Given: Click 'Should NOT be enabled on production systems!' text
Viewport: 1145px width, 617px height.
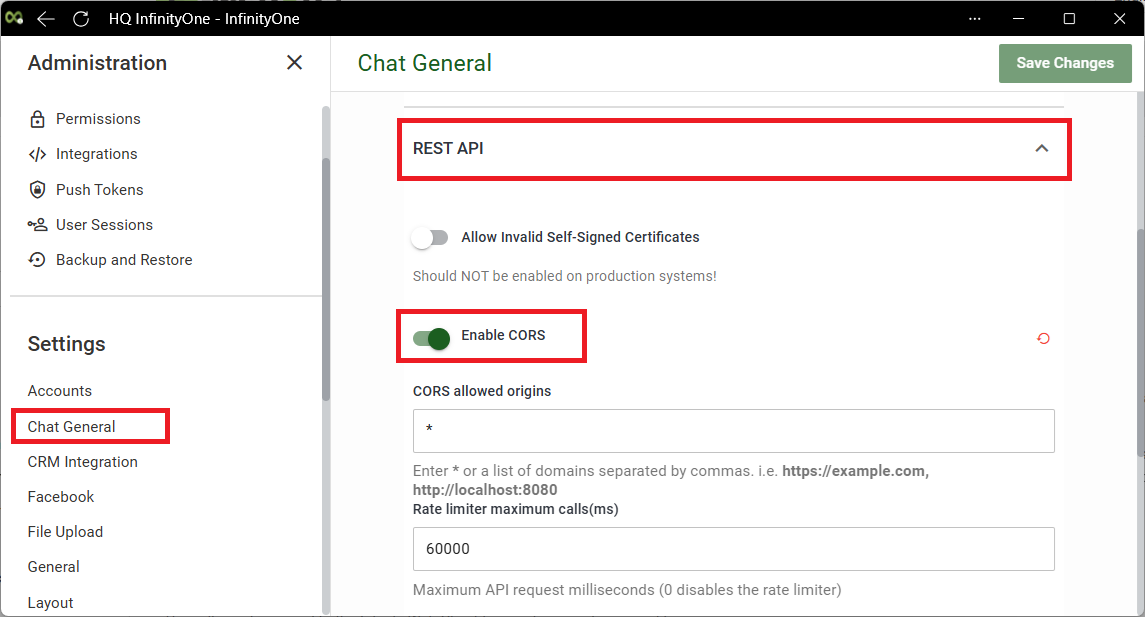Looking at the screenshot, I should coord(564,276).
